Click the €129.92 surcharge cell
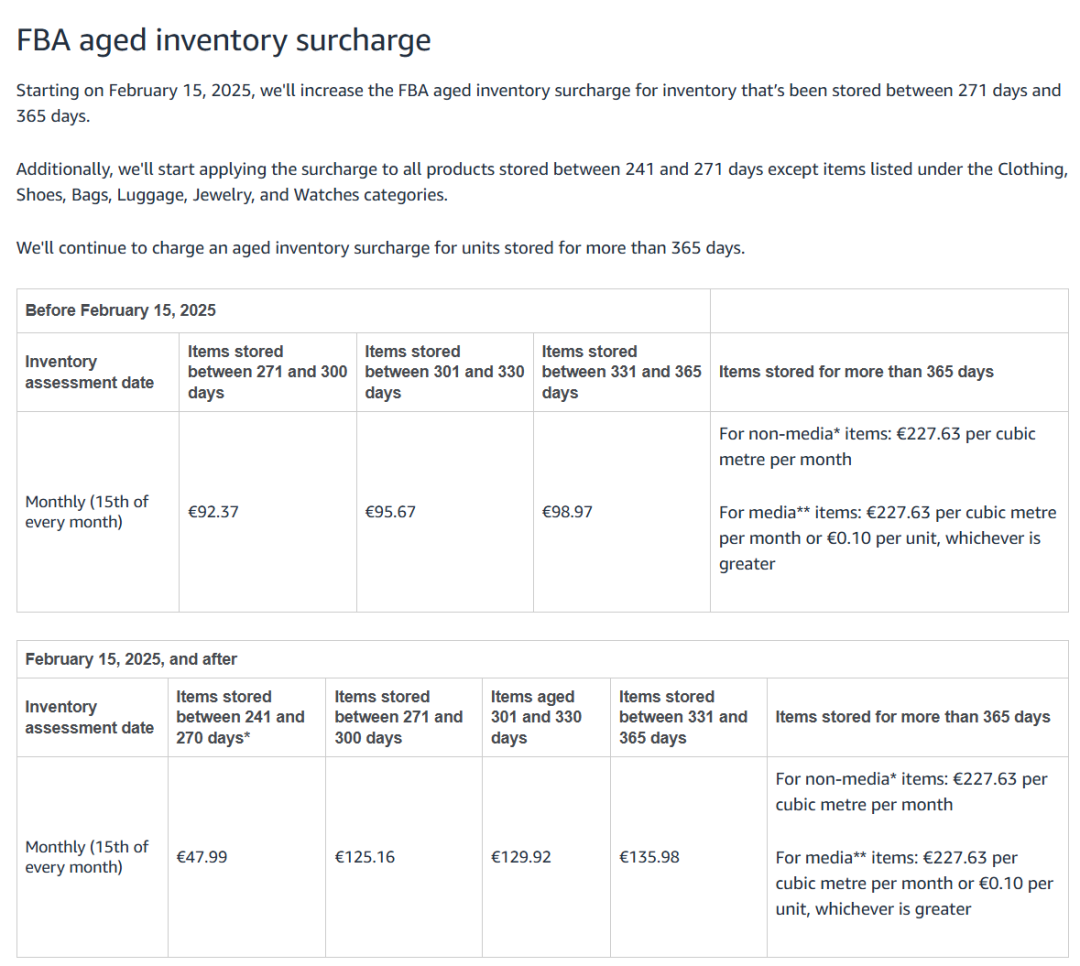This screenshot has height=966, width=1080. (x=521, y=857)
